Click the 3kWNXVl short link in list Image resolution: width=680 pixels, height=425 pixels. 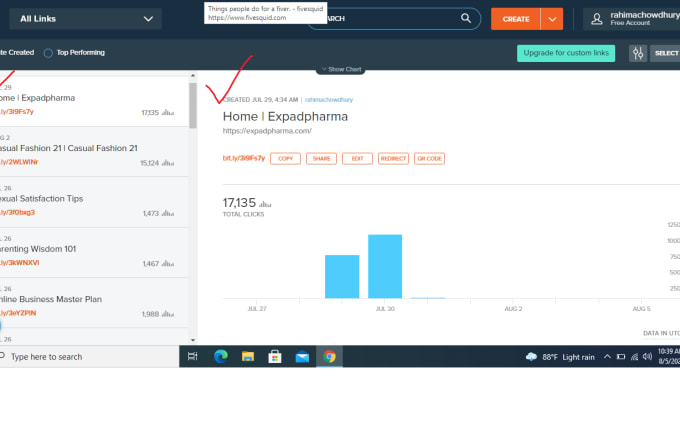(x=20, y=263)
